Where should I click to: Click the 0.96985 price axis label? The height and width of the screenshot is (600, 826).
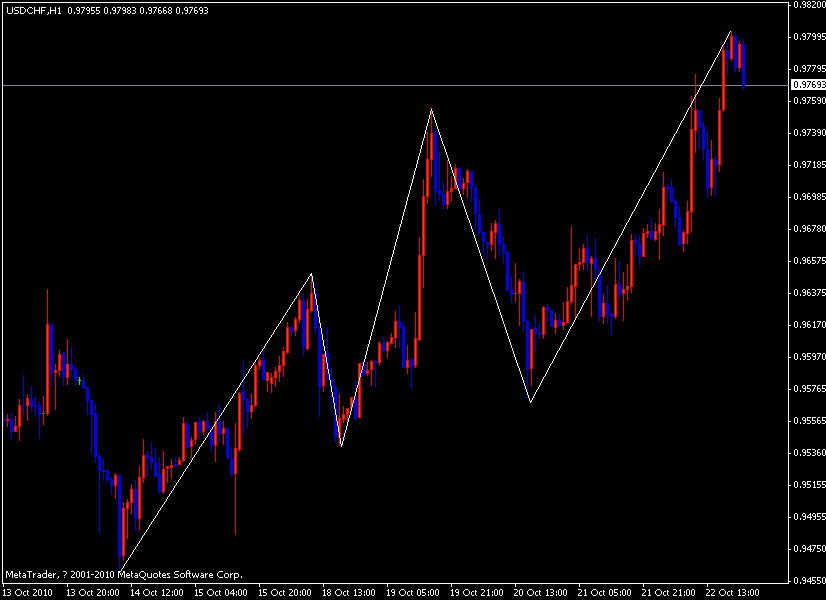(809, 197)
